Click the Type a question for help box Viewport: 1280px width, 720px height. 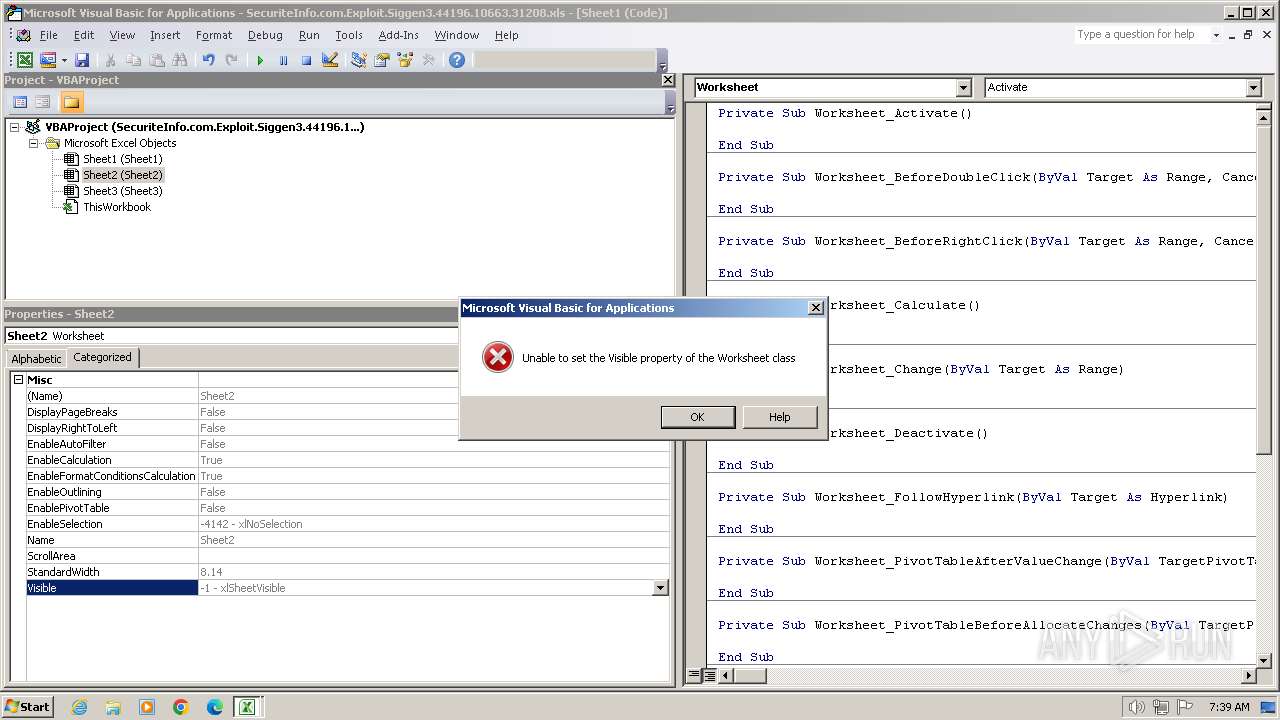point(1142,34)
